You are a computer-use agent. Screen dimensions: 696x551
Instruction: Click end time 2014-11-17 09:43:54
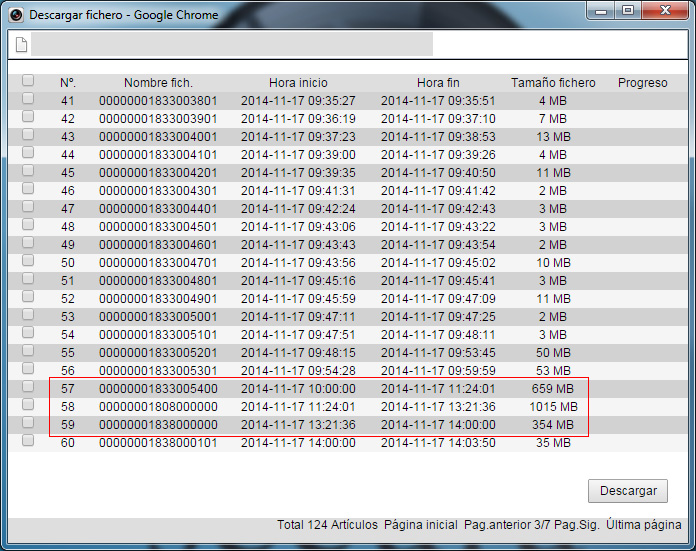pyautogui.click(x=438, y=245)
